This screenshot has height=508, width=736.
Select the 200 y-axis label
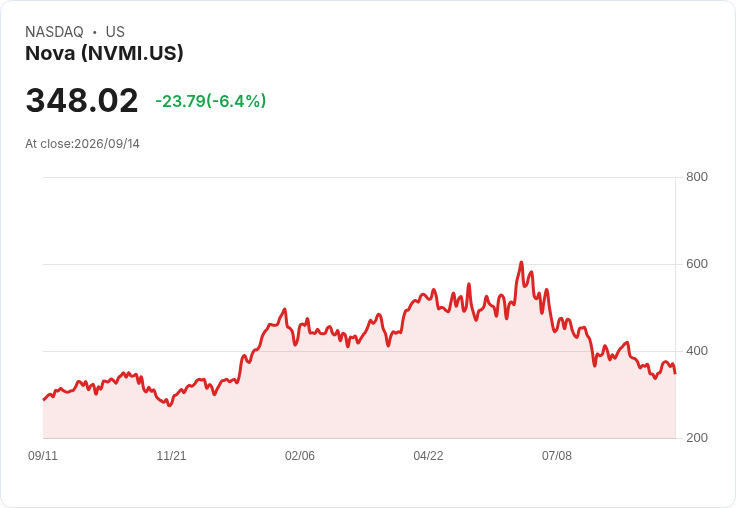pos(697,438)
